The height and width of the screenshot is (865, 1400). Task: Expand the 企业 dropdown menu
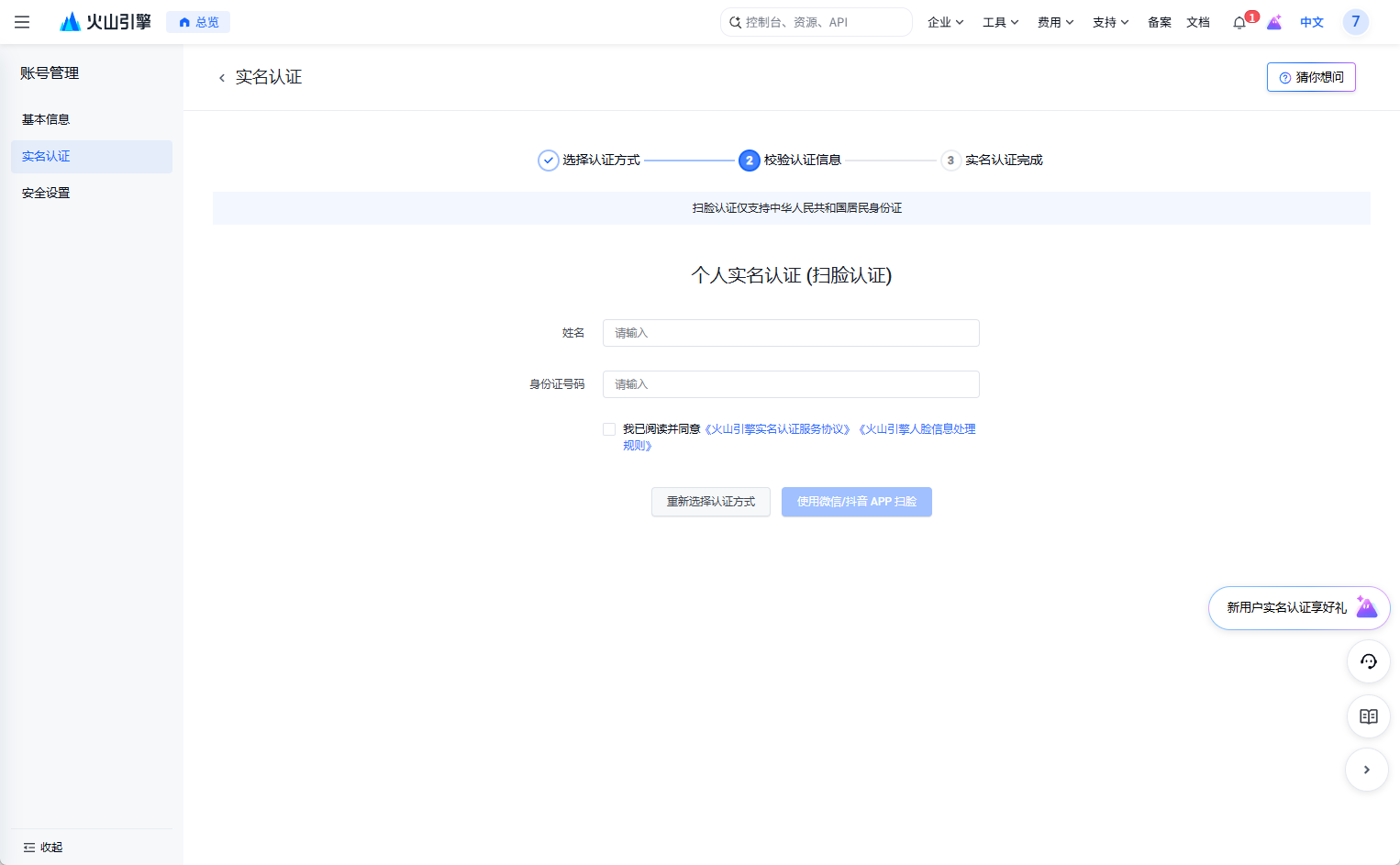pyautogui.click(x=945, y=22)
